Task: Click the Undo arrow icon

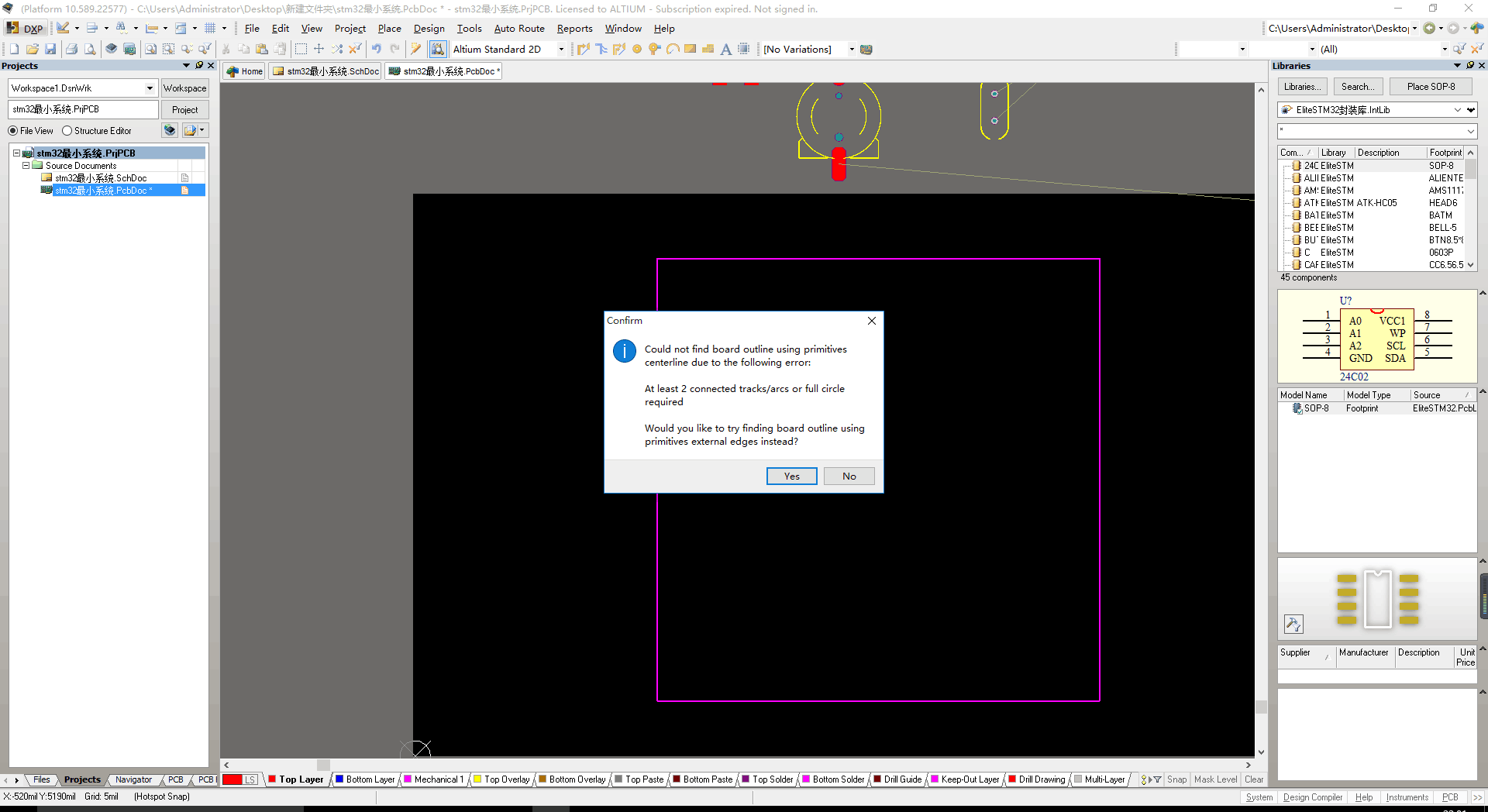Action: 377,49
